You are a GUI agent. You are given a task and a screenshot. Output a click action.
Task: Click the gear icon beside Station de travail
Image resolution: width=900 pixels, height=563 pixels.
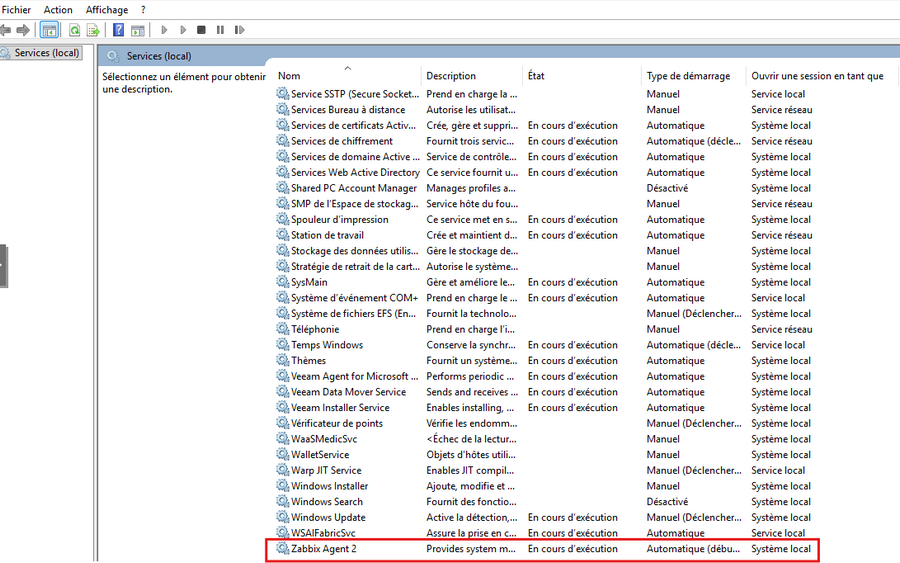pos(282,234)
